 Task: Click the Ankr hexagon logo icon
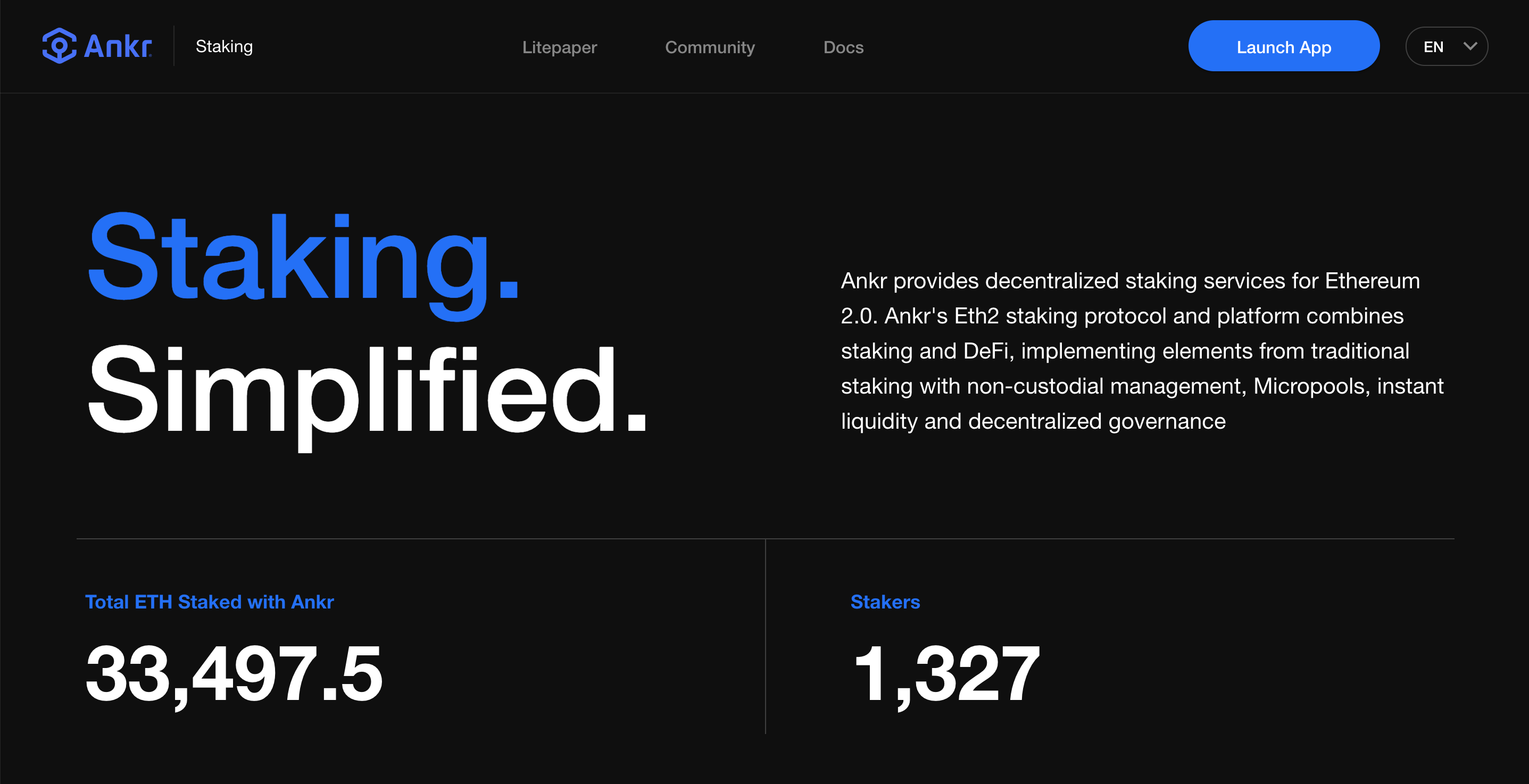pos(60,46)
